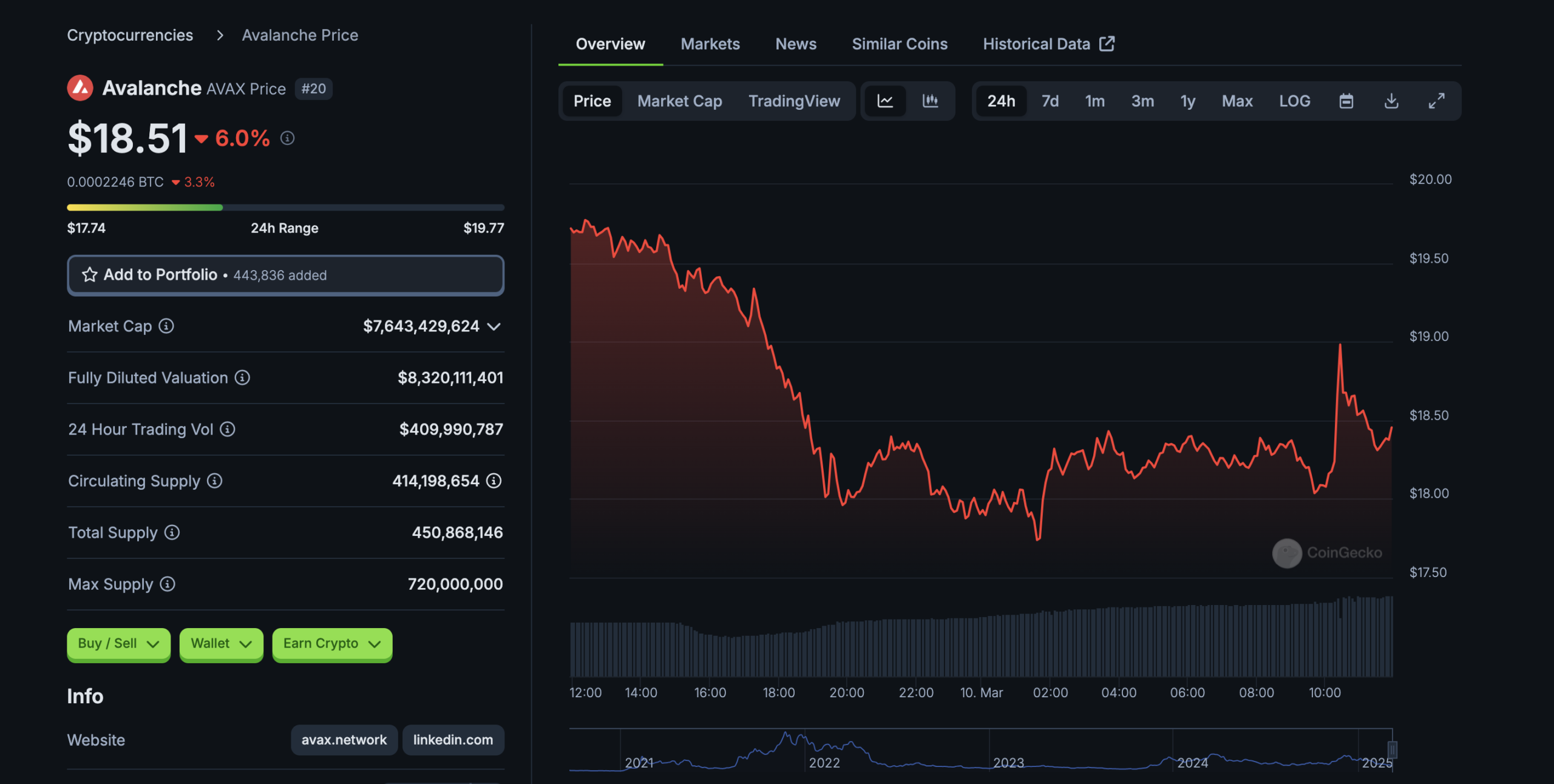
Task: Open the News tab
Action: point(796,44)
